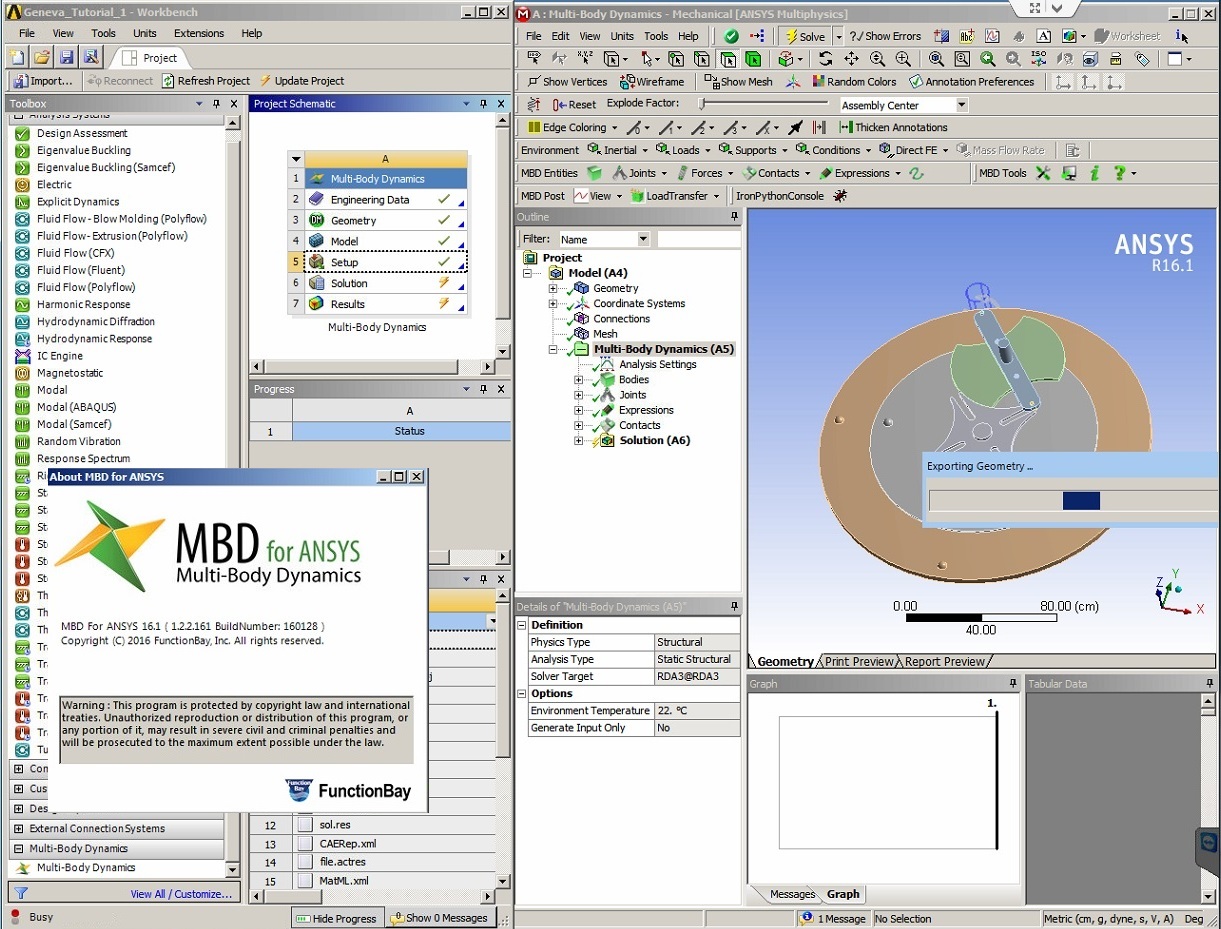Toggle Random Colors
This screenshot has width=1221, height=929.
coord(854,81)
